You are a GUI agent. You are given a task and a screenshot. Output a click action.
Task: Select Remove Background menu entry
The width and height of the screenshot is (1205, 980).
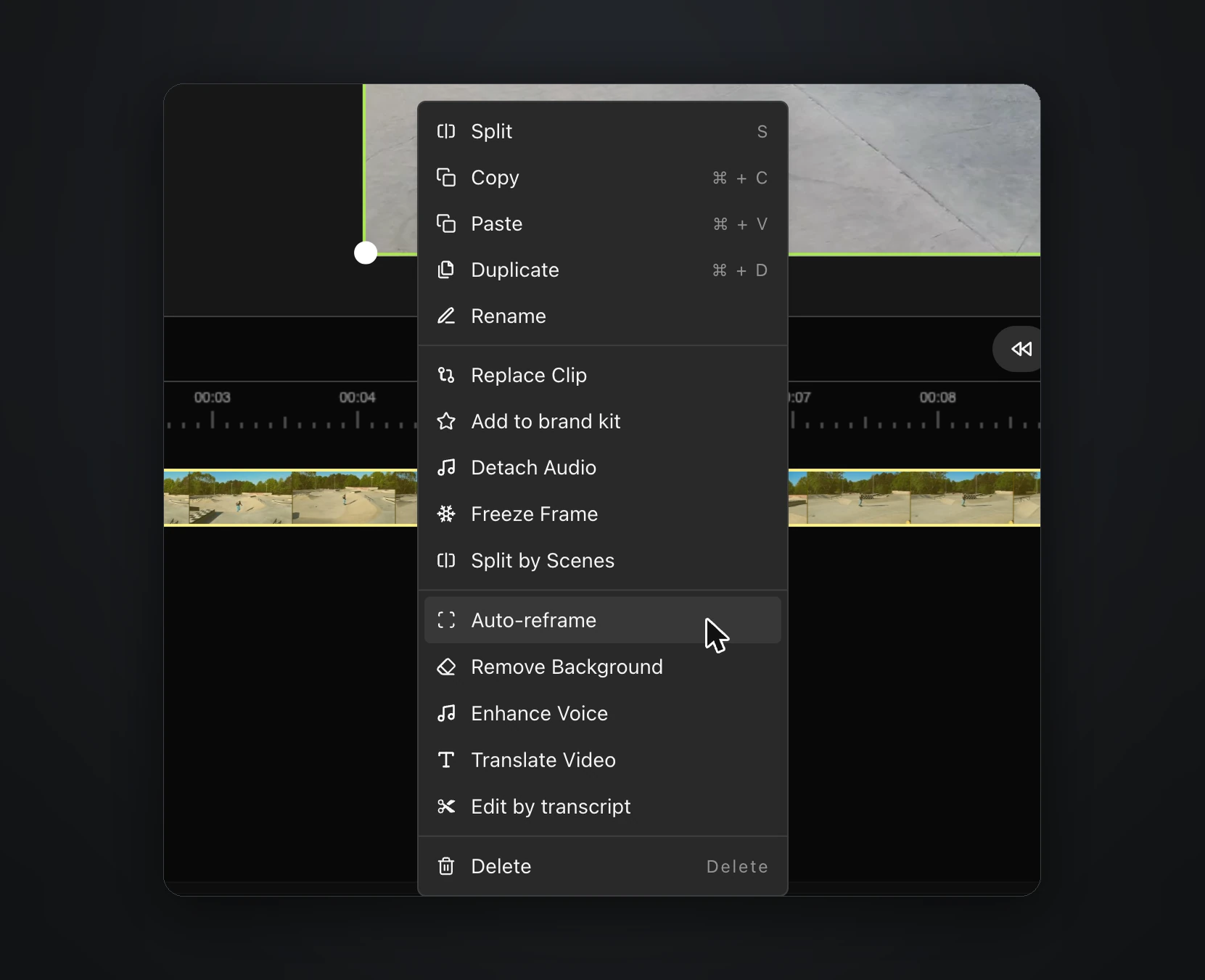click(x=603, y=667)
